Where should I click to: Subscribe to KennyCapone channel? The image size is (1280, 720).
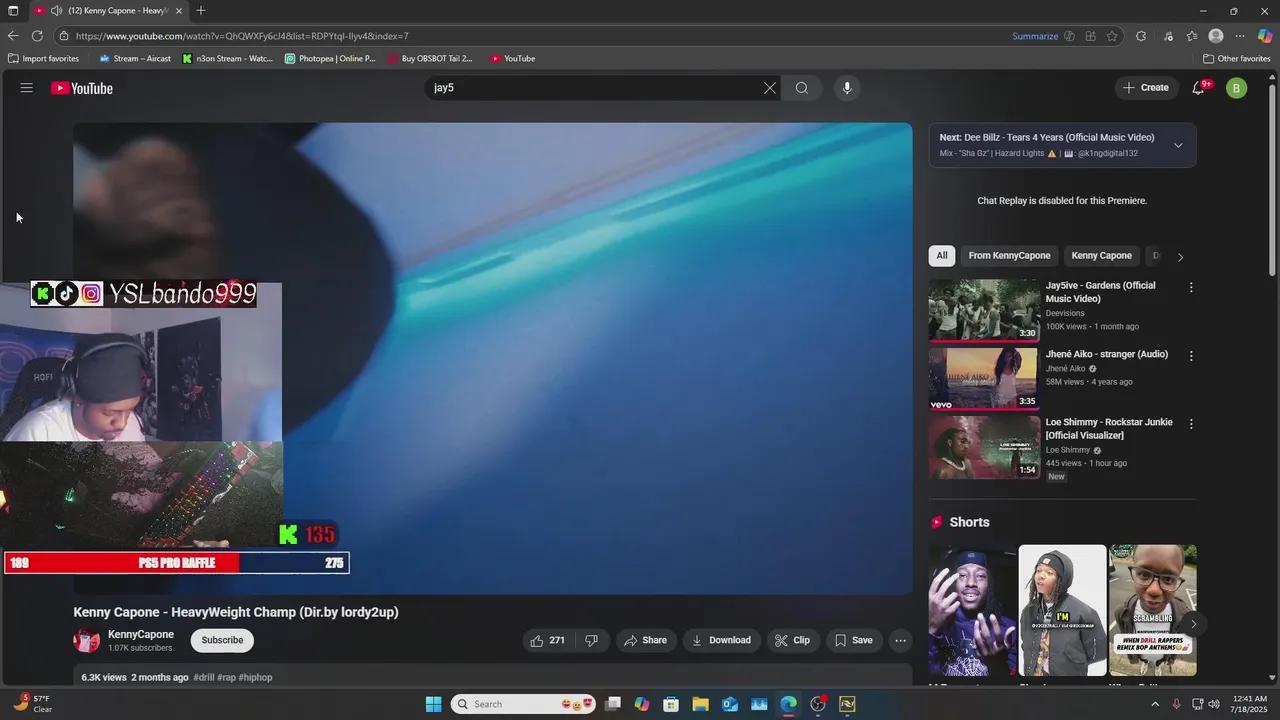[222, 640]
